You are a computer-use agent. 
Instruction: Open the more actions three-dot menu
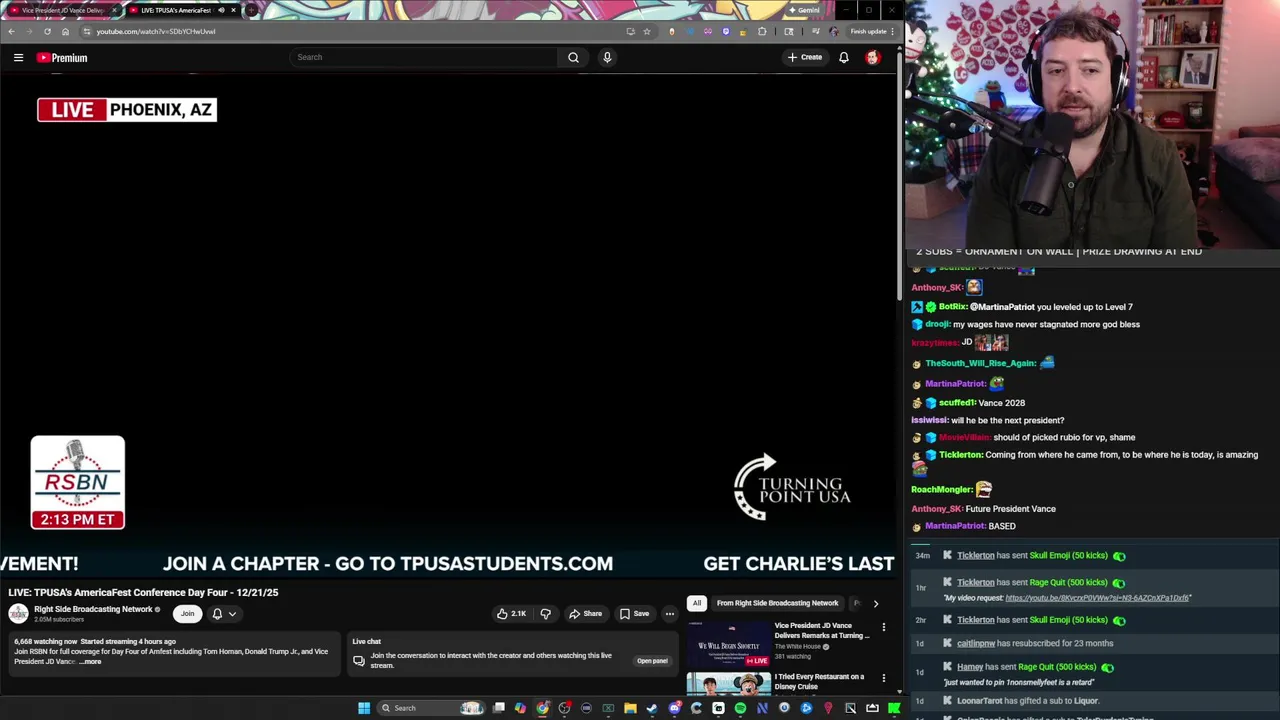click(670, 614)
